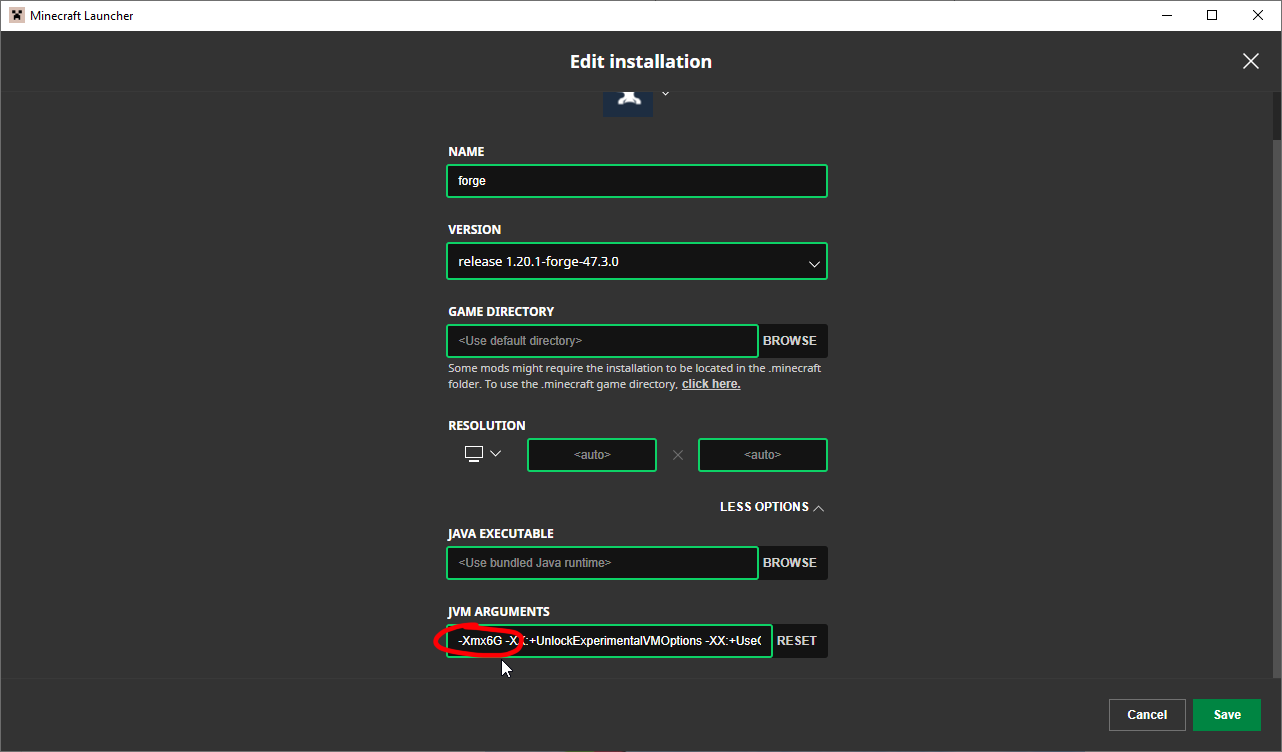Viewport: 1282px width, 752px height.
Task: Click the resolution width auto field
Action: click(592, 455)
